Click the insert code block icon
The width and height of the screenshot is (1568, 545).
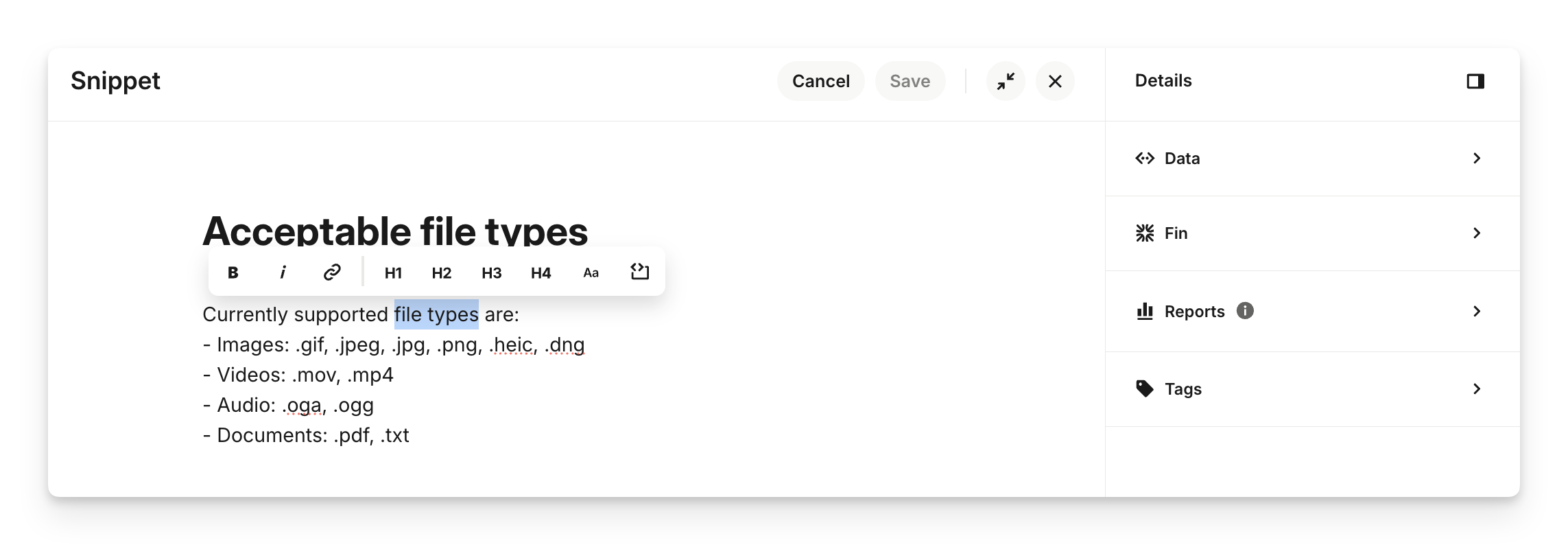639,272
